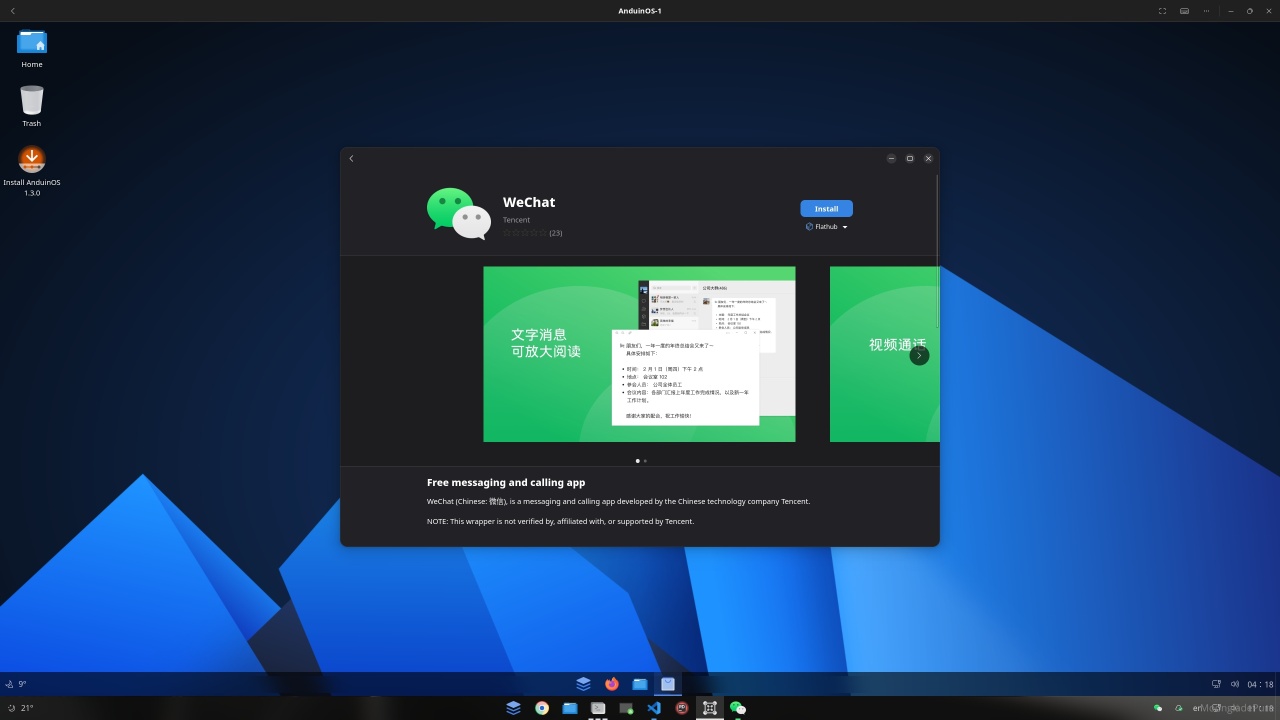Open the Home folder on desktop
This screenshot has width=1280, height=720.
click(x=32, y=48)
